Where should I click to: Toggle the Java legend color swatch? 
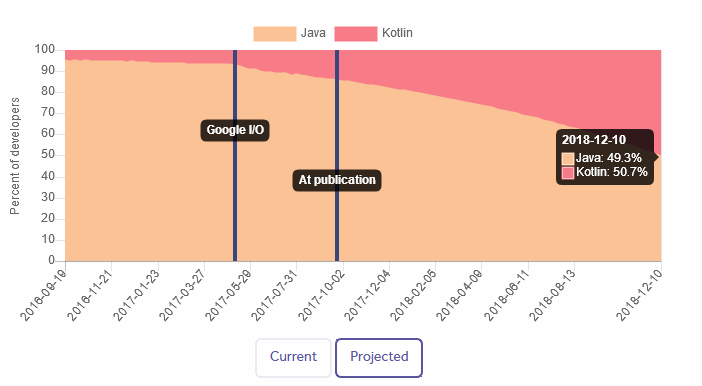tap(274, 34)
